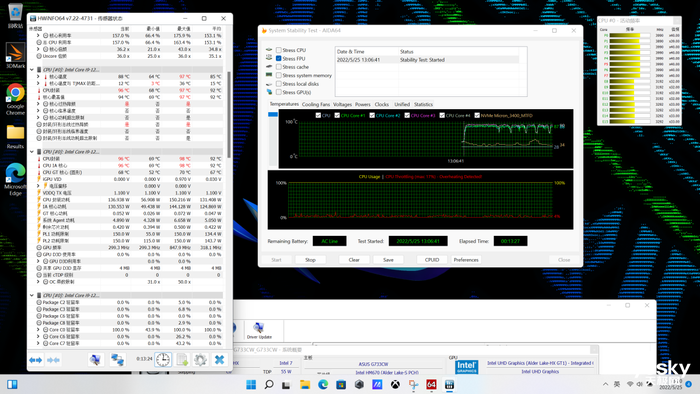700x394 pixels.
Task: Open the Recycle Bin desktop icon
Action: 15,16
